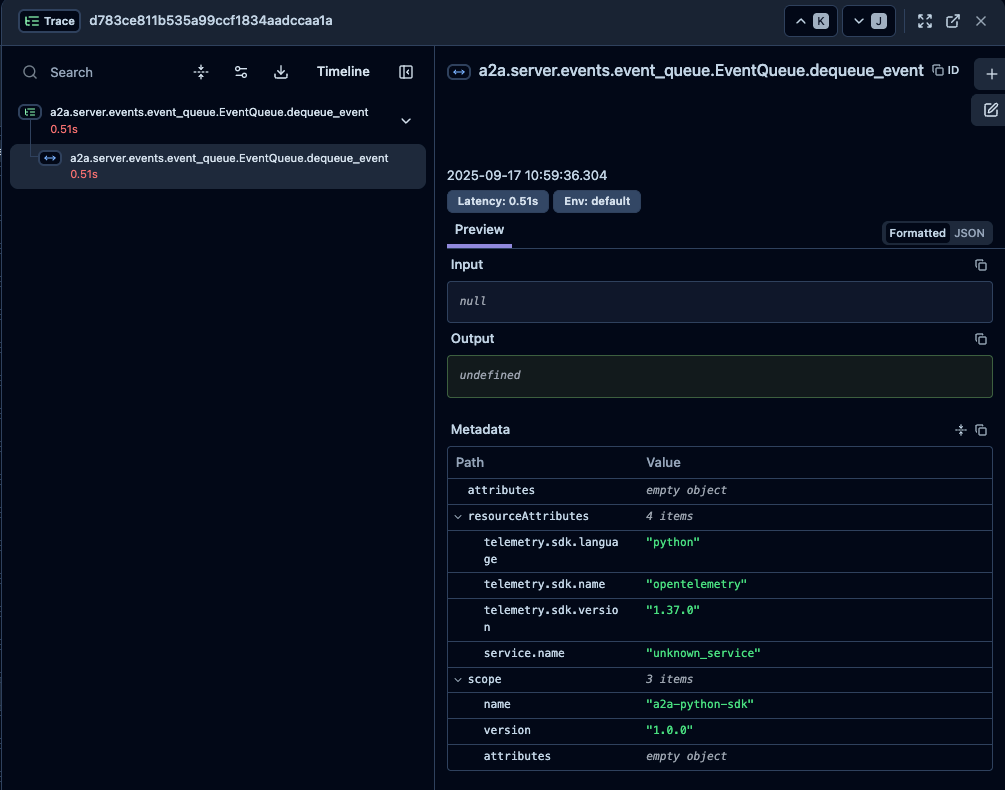Collapse the resourceAttributes row
This screenshot has height=790, width=1005.
coord(459,517)
